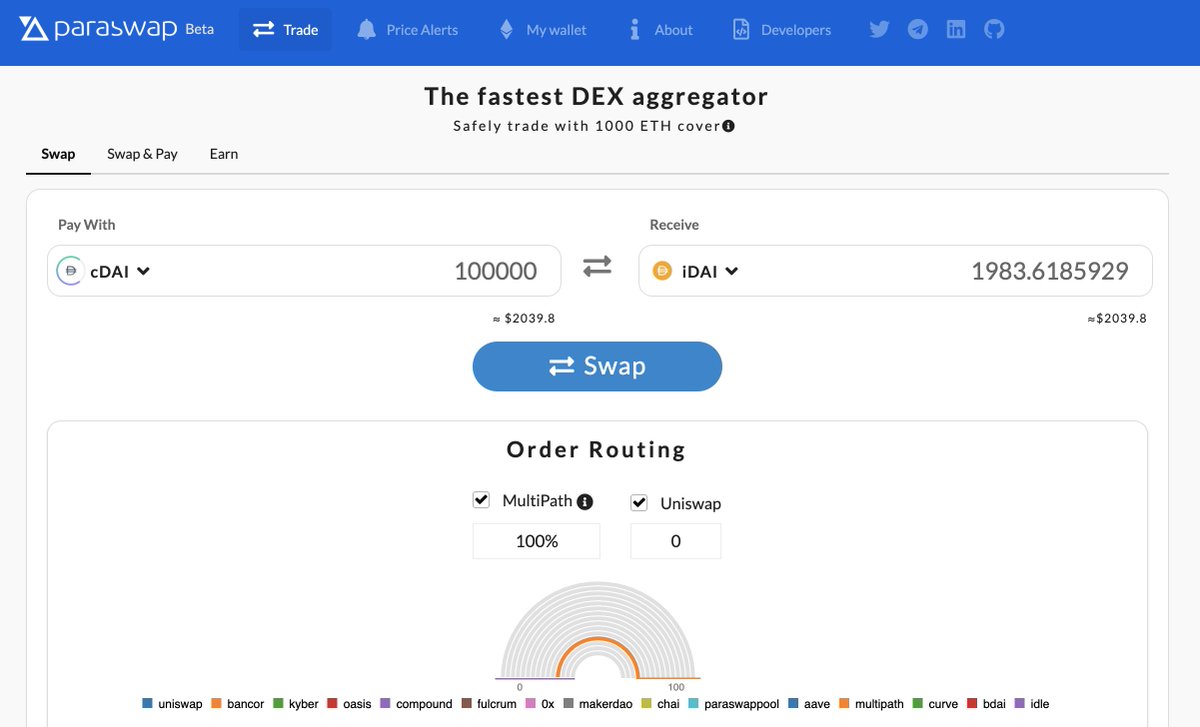Click the bdai legend swatch
1200x727 pixels.
click(x=971, y=704)
